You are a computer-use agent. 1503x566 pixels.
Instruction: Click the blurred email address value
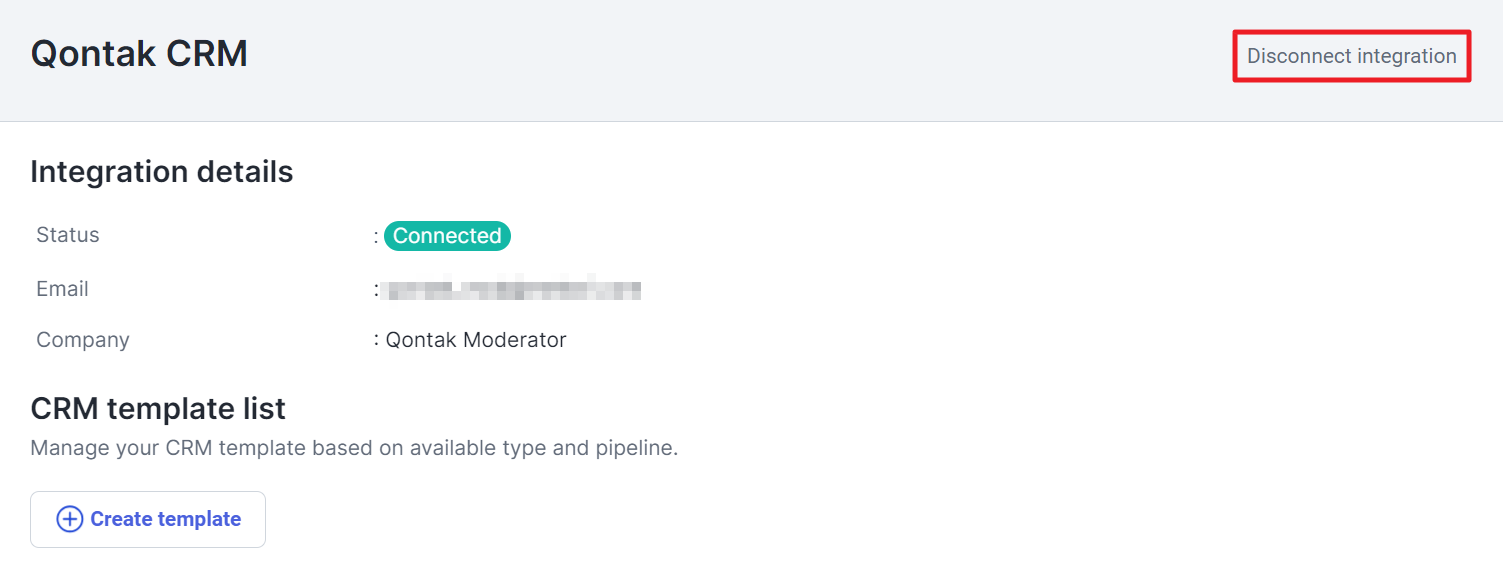(x=513, y=290)
